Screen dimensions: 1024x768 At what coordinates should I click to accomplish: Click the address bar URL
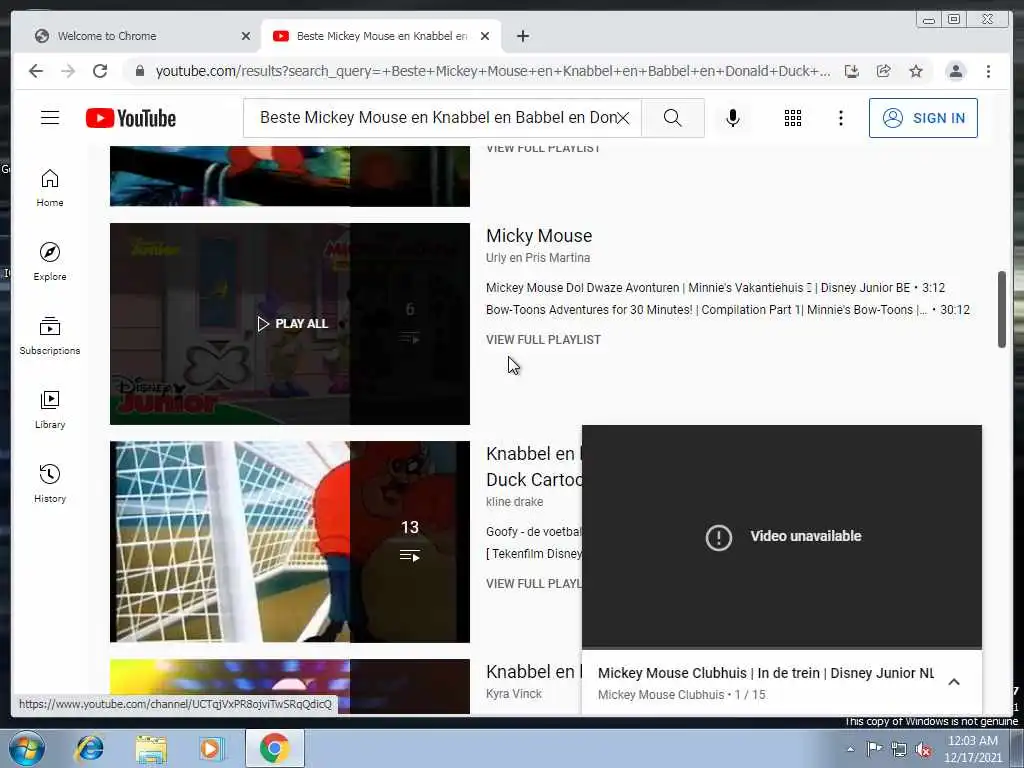[x=492, y=71]
